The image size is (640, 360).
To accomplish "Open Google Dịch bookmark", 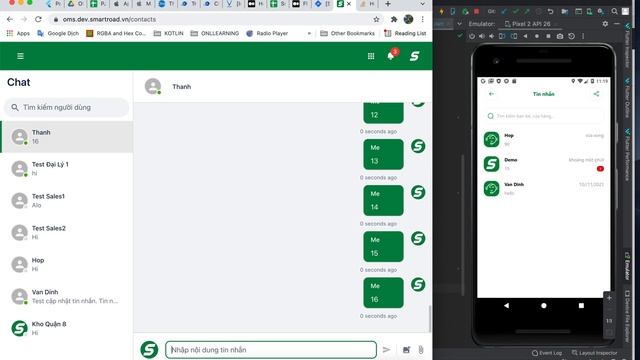I will [58, 33].
